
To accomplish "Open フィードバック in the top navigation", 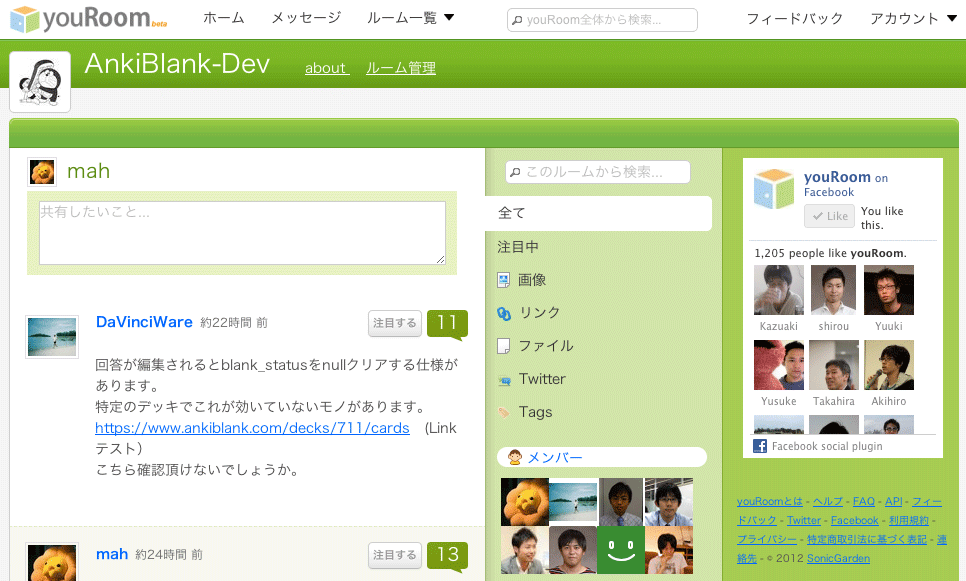I will pyautogui.click(x=795, y=18).
